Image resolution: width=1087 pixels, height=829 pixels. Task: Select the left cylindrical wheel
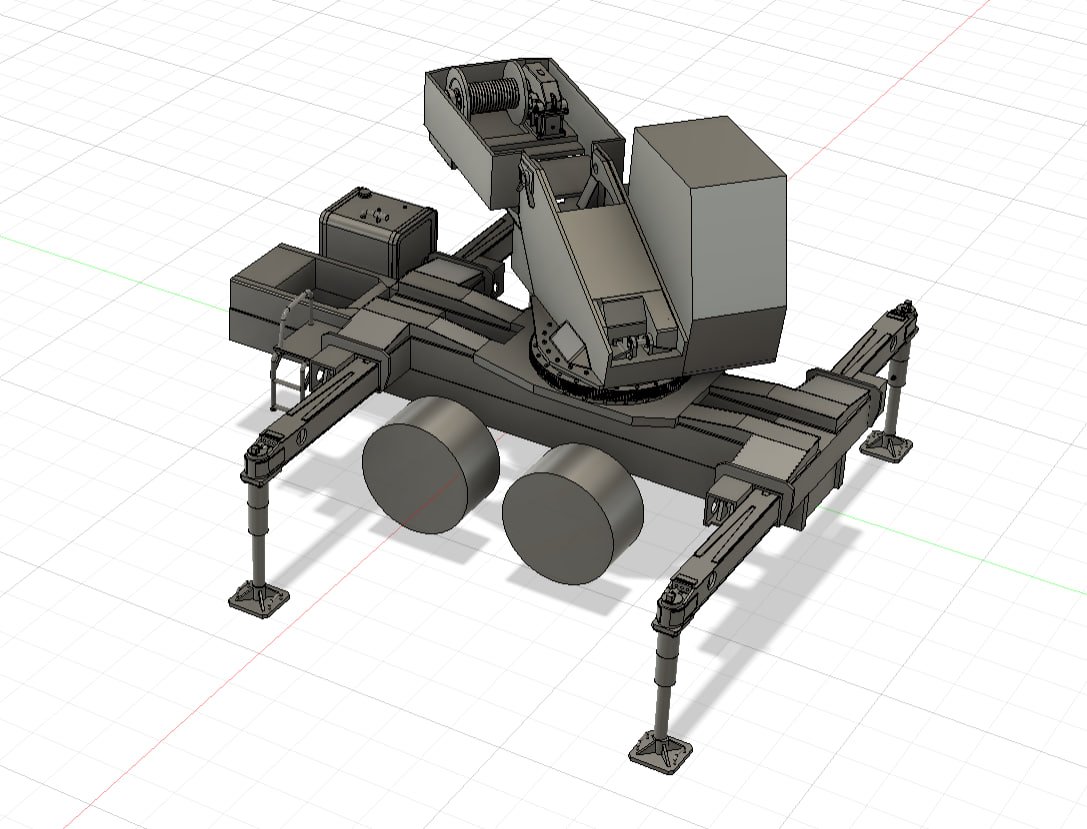[x=430, y=464]
